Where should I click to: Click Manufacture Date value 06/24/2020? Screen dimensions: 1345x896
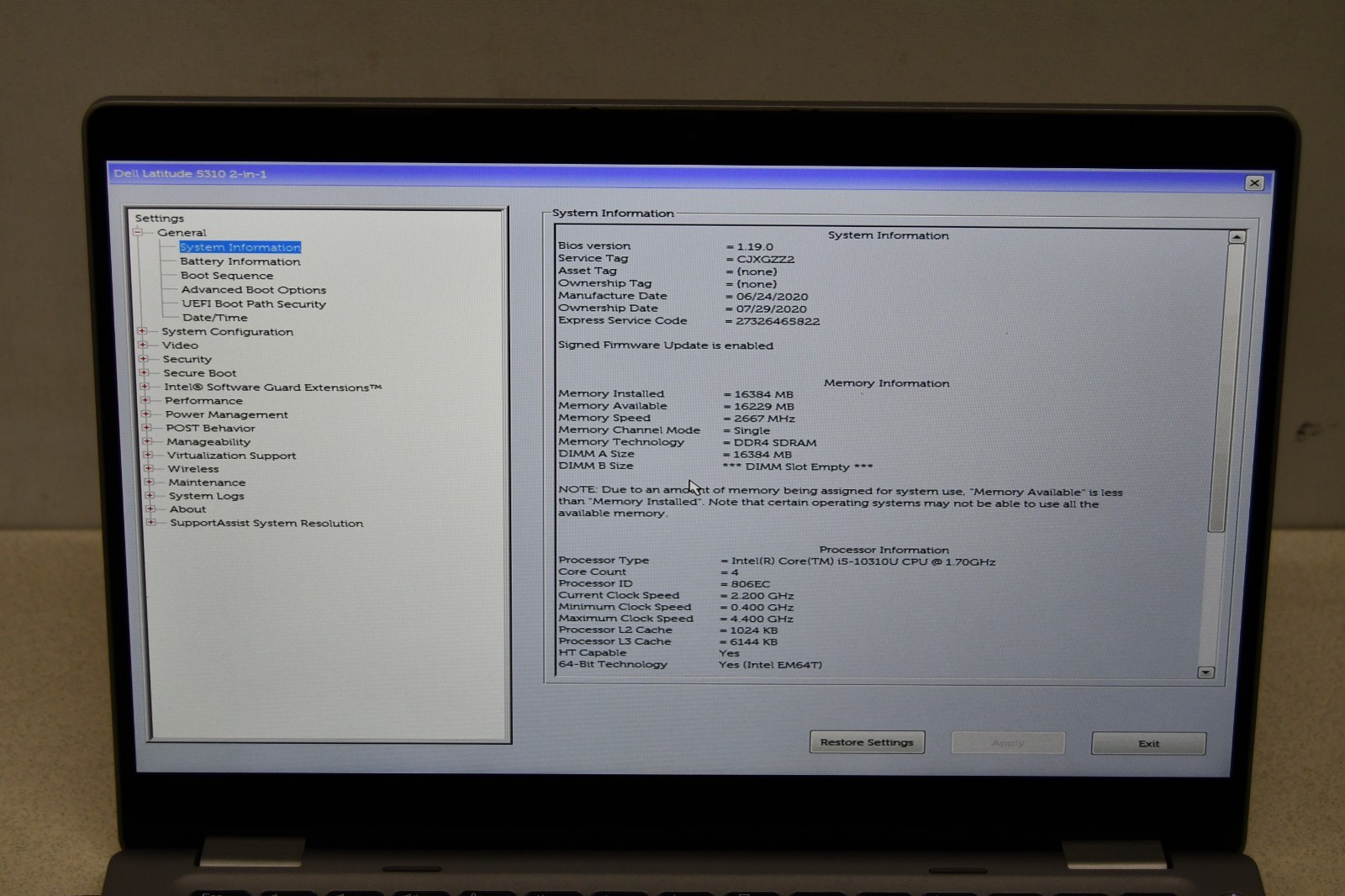click(772, 297)
